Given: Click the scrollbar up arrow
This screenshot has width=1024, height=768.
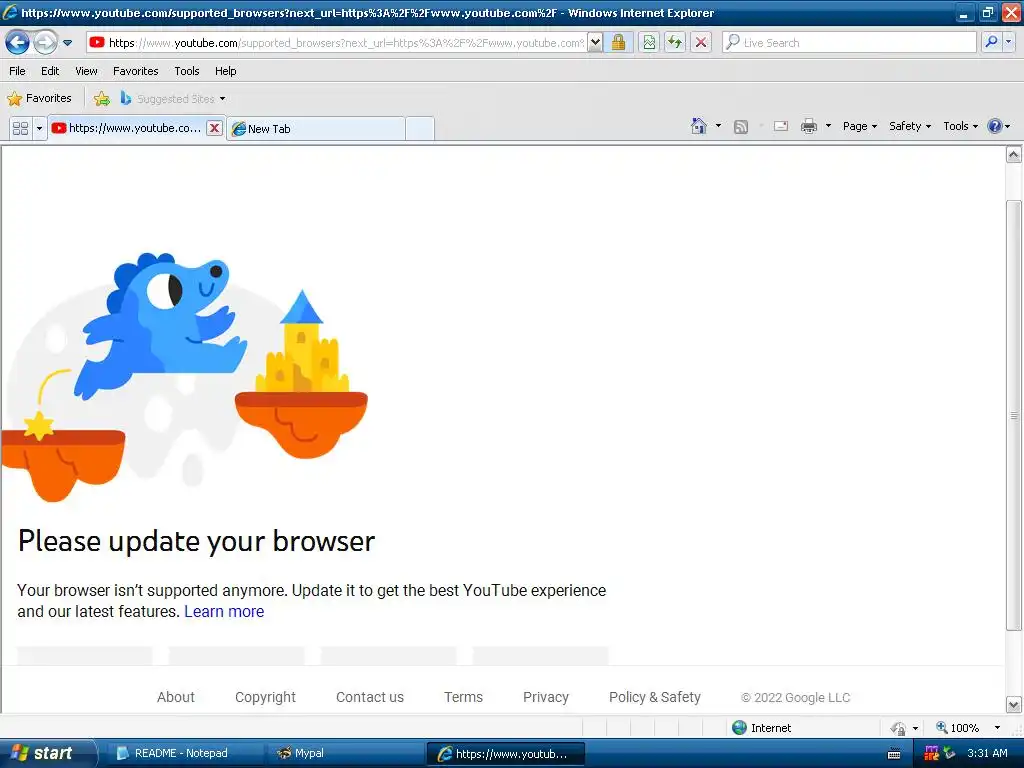Looking at the screenshot, I should (1014, 154).
